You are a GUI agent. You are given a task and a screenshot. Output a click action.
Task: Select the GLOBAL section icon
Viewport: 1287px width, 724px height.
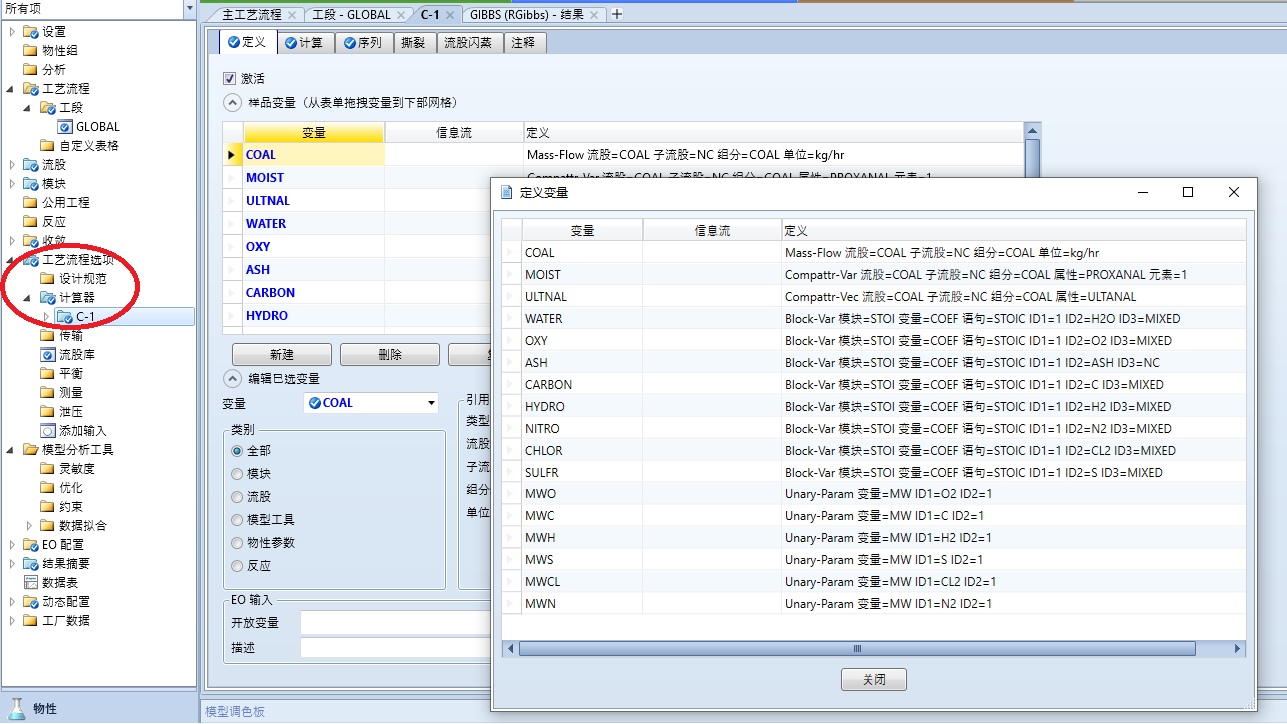65,127
